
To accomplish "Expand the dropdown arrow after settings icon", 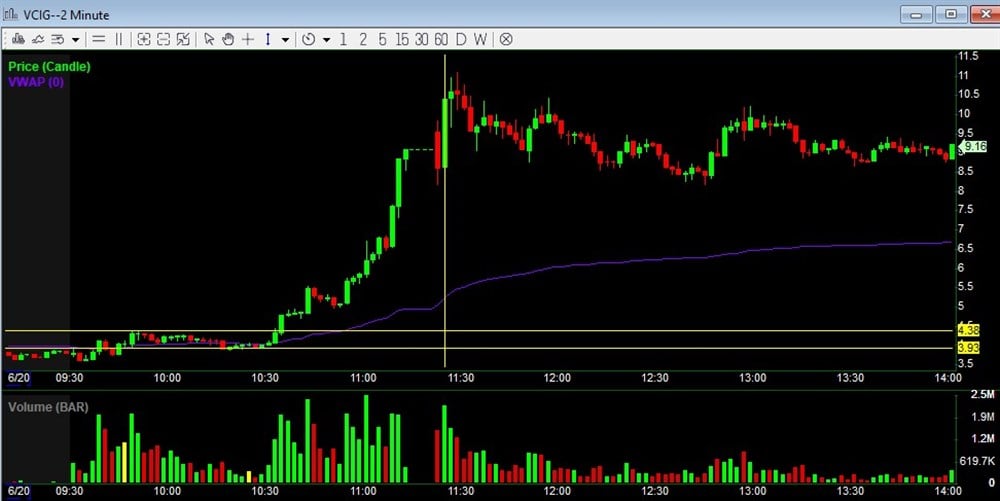I will (75, 40).
